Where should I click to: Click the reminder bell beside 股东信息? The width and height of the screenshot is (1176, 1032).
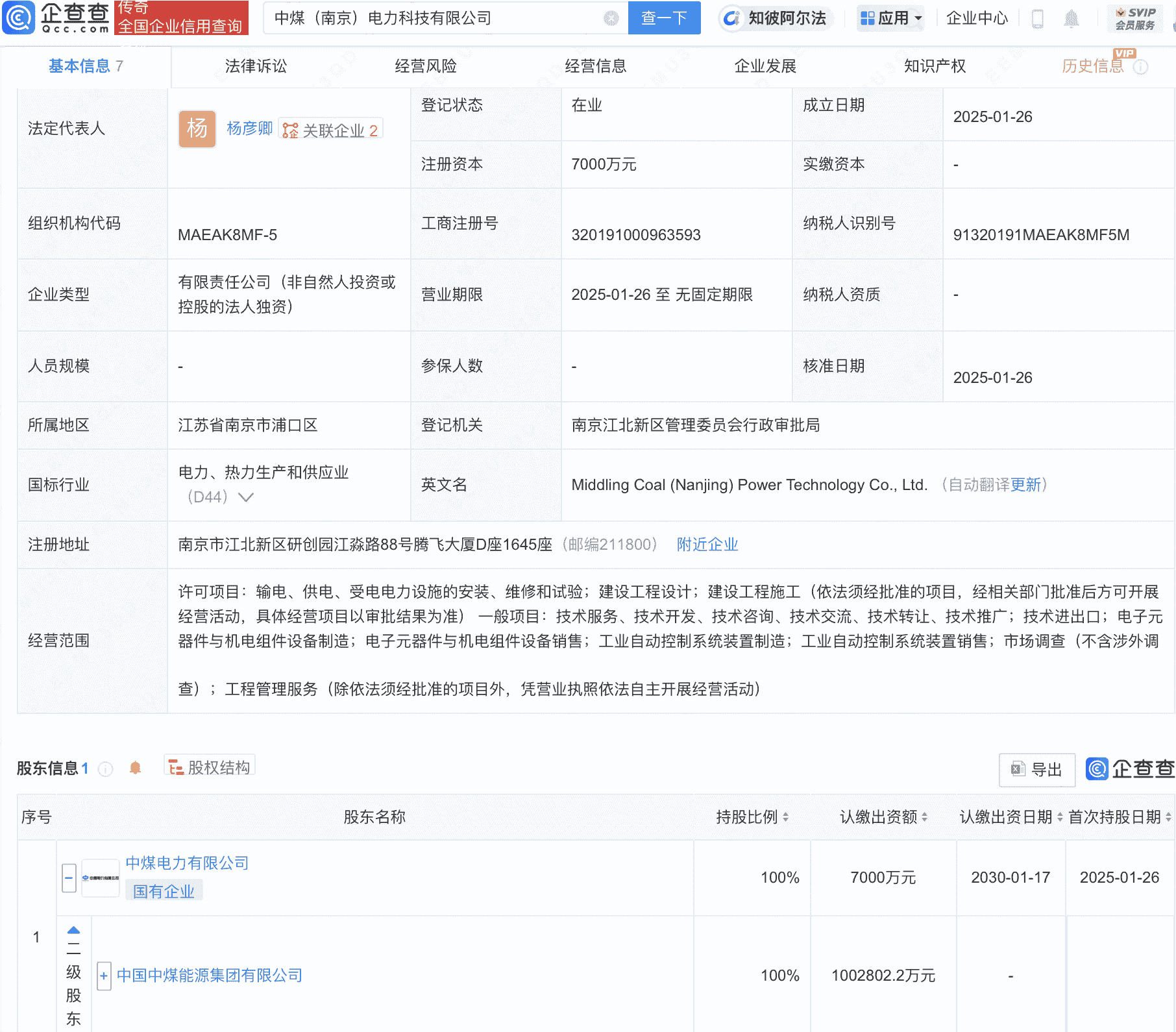[135, 768]
